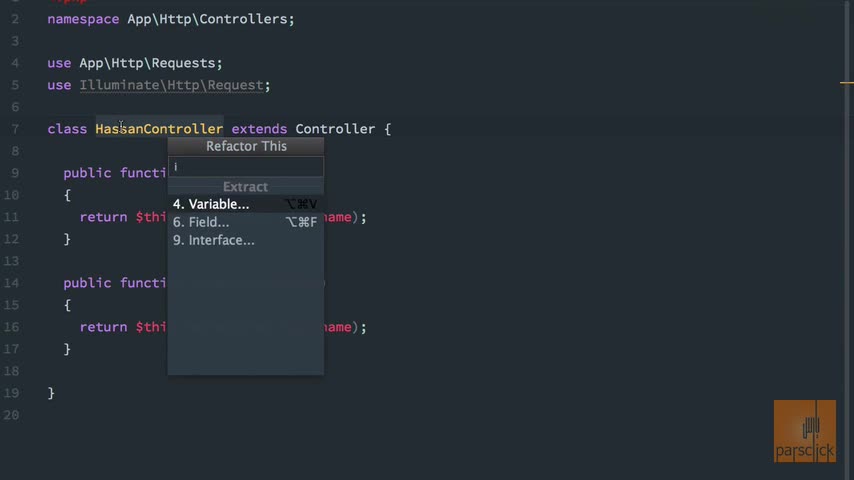Click the parent Controller class name
Image resolution: width=854 pixels, height=480 pixels.
click(x=334, y=129)
